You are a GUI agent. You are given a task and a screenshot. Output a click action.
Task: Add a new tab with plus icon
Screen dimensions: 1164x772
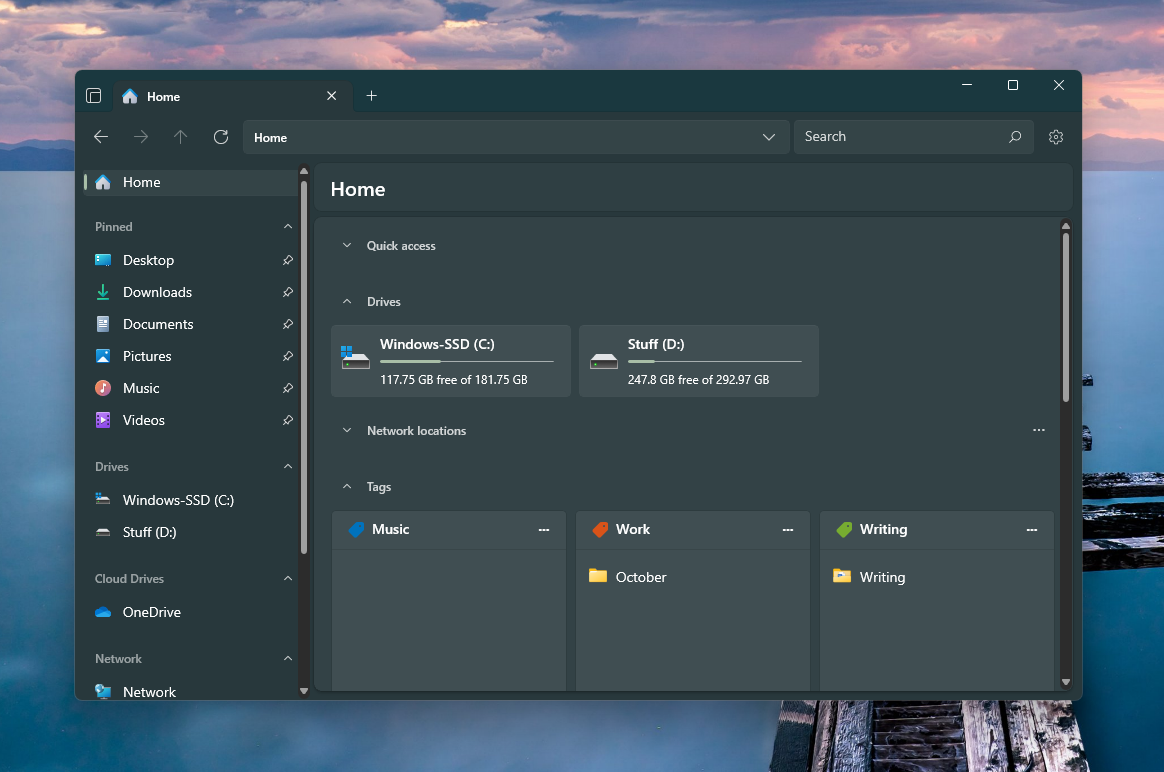[371, 96]
